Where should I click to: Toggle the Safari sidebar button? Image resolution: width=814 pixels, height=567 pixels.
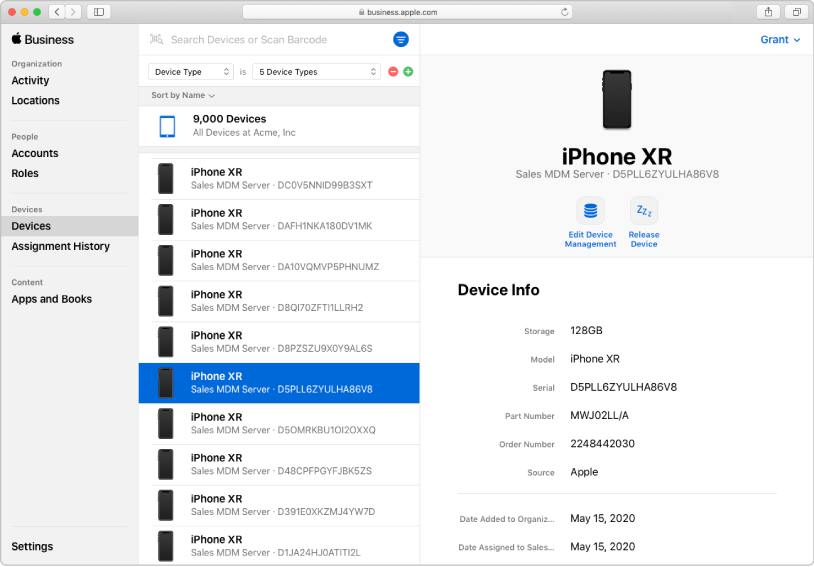99,12
